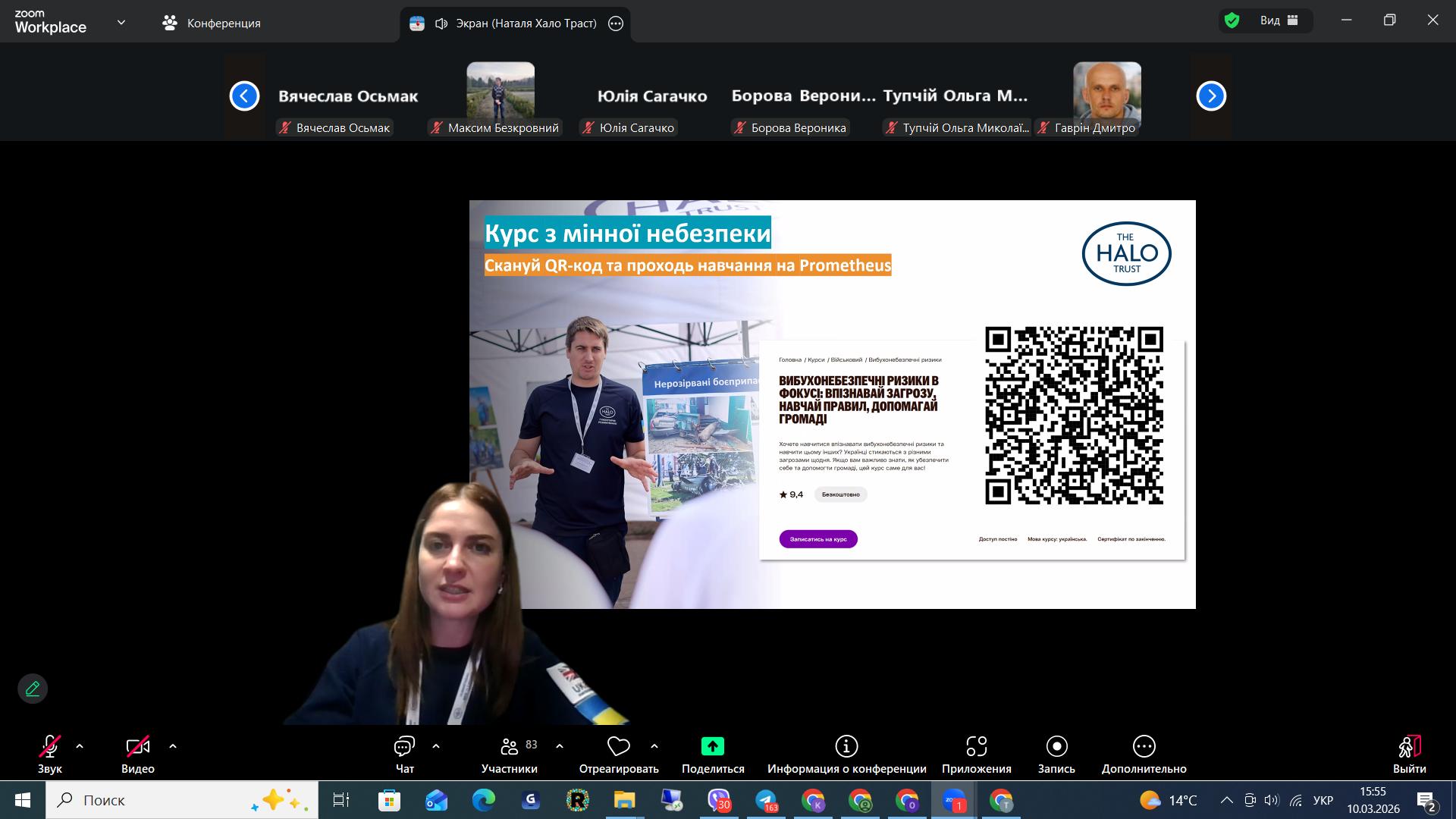Click the More options ellipsis icon
The width and height of the screenshot is (1456, 819).
pyautogui.click(x=1144, y=747)
